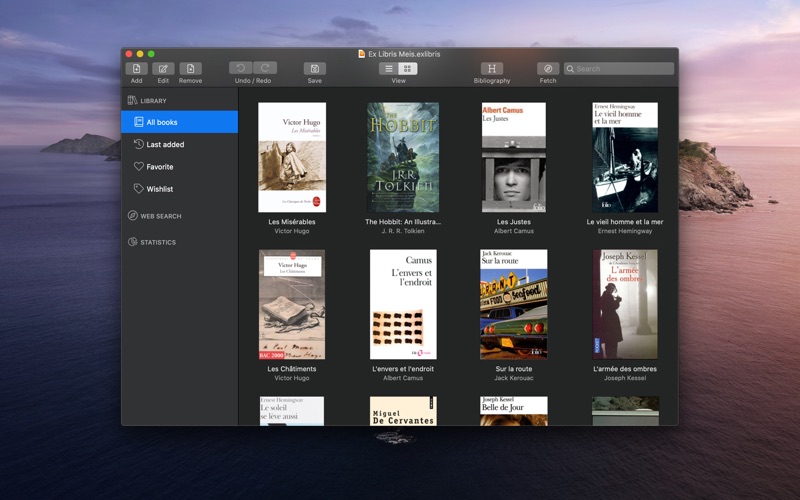Click the Save toolbar icon

coord(315,68)
